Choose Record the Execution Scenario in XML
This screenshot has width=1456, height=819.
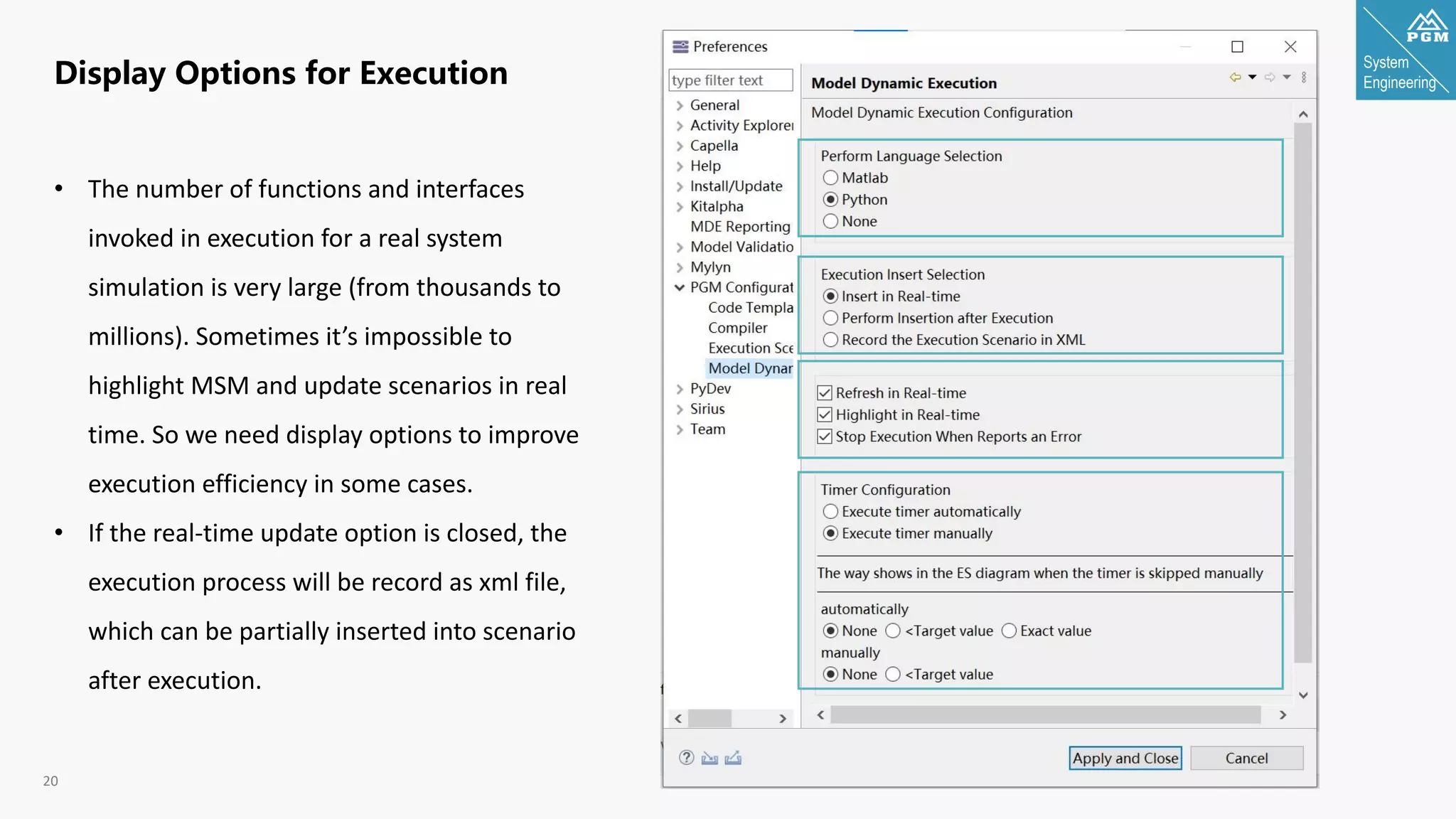coord(830,340)
